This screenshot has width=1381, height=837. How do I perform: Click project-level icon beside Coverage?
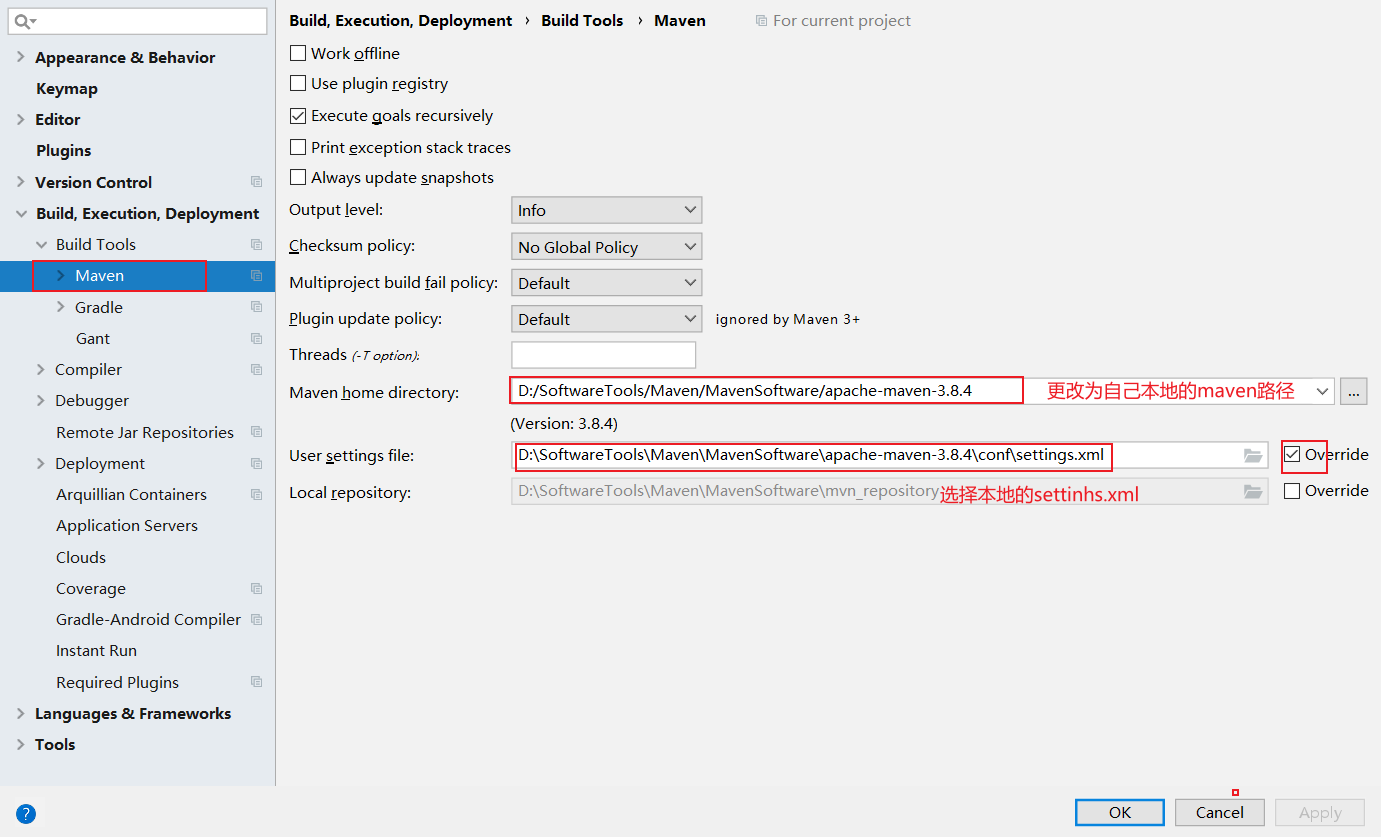256,588
